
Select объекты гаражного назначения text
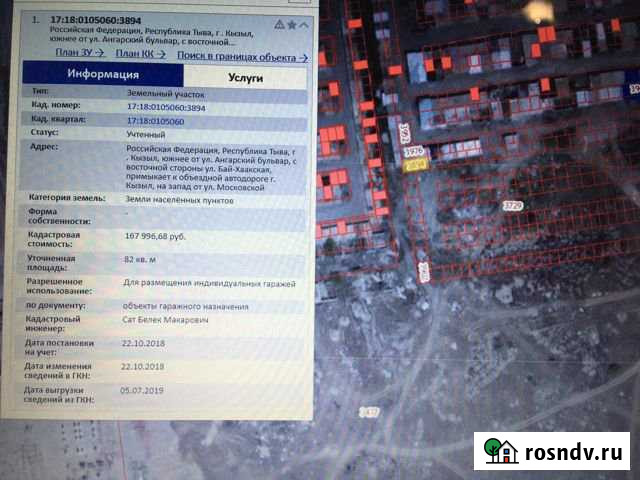[x=185, y=306]
